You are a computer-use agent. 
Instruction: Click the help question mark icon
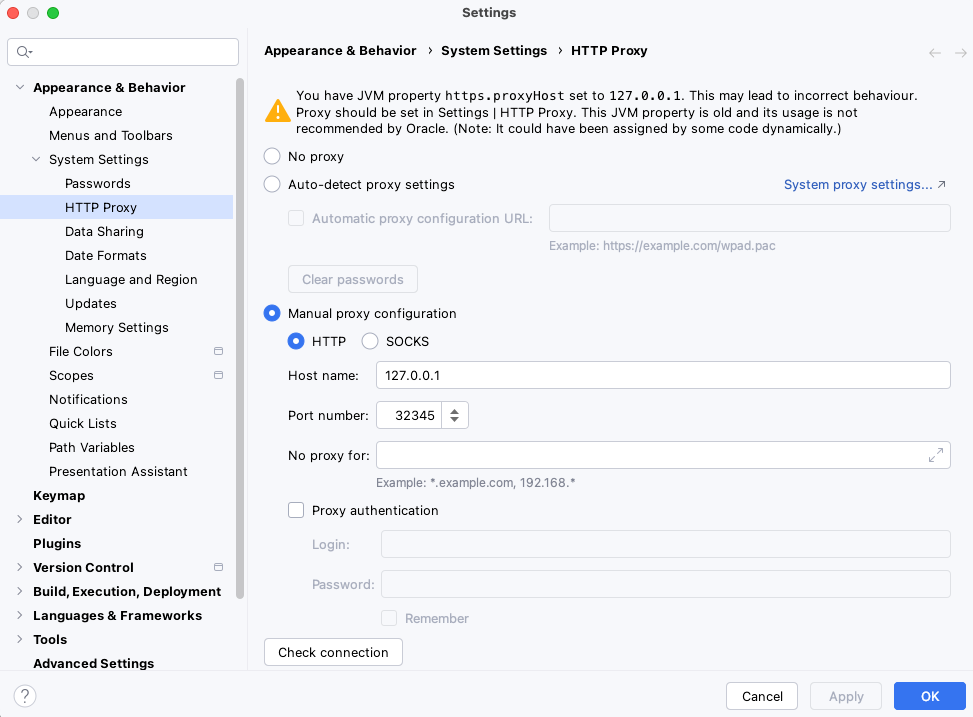point(25,696)
